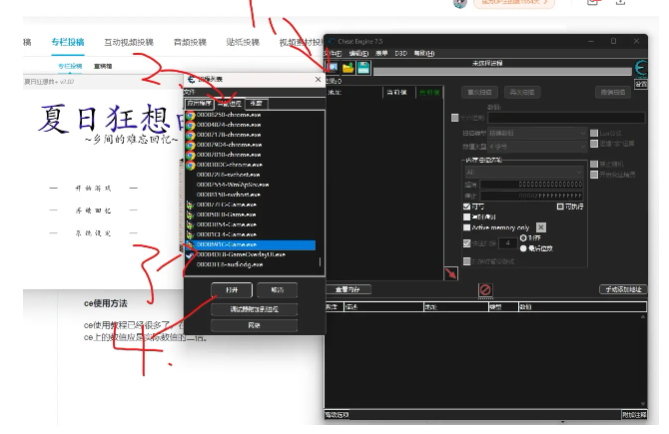669x434 pixels.
Task: Open the 表单 menu in Cheat Engine
Action: 381,53
